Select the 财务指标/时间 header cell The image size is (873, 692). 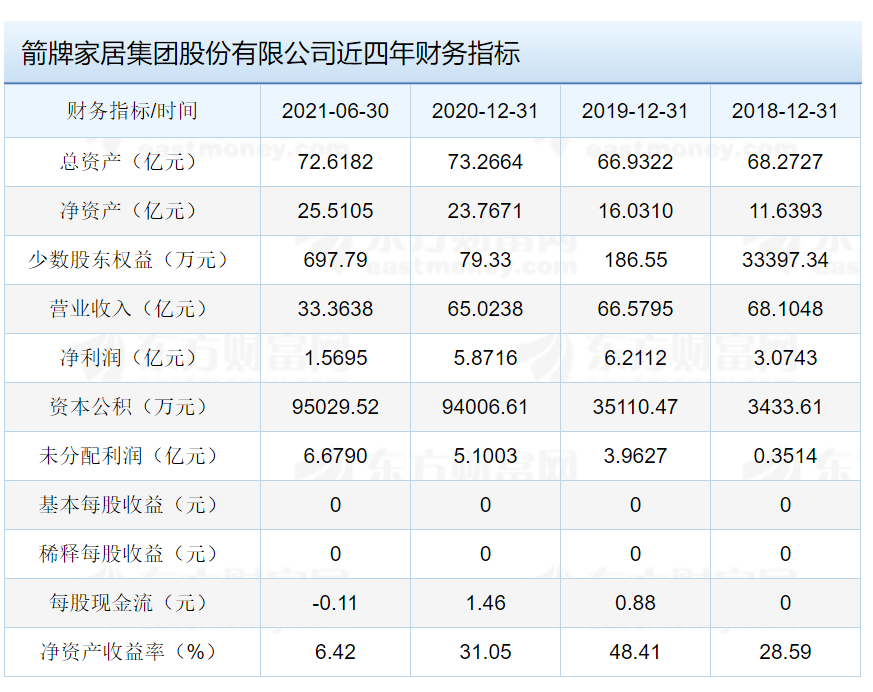click(132, 111)
